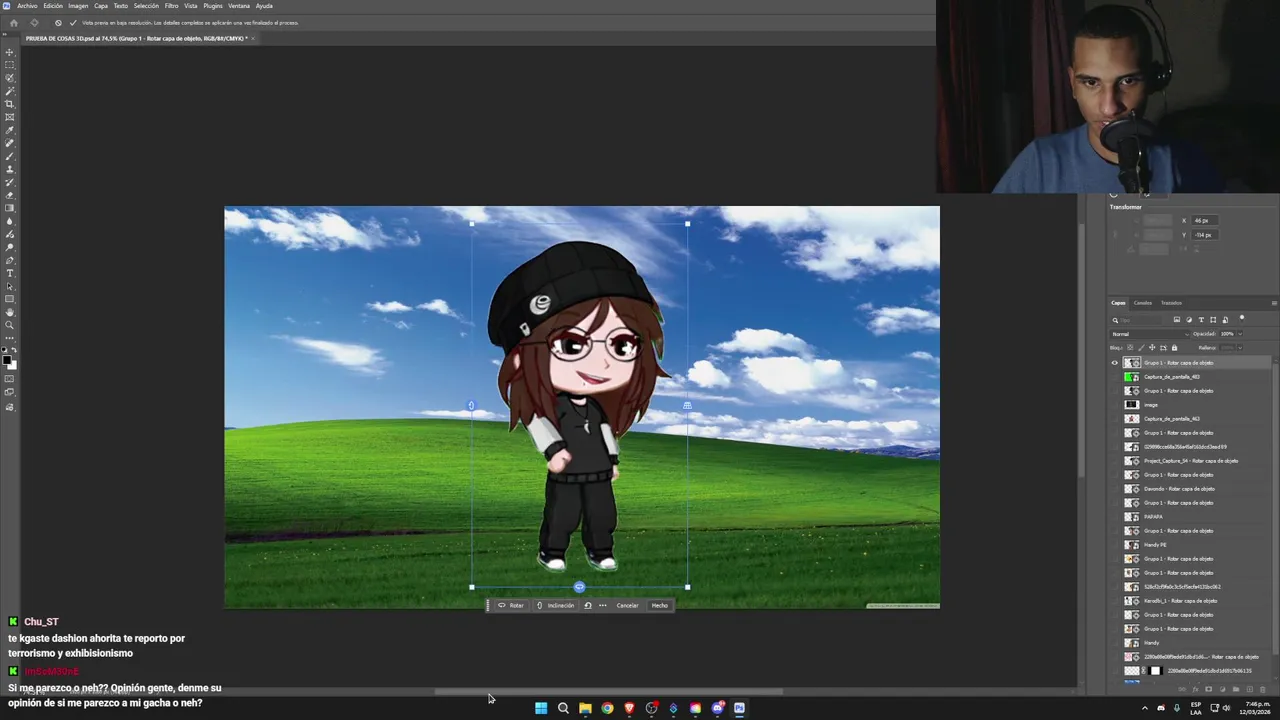Viewport: 1280px width, 720px height.
Task: Click the foreground color swatch
Action: (7, 360)
